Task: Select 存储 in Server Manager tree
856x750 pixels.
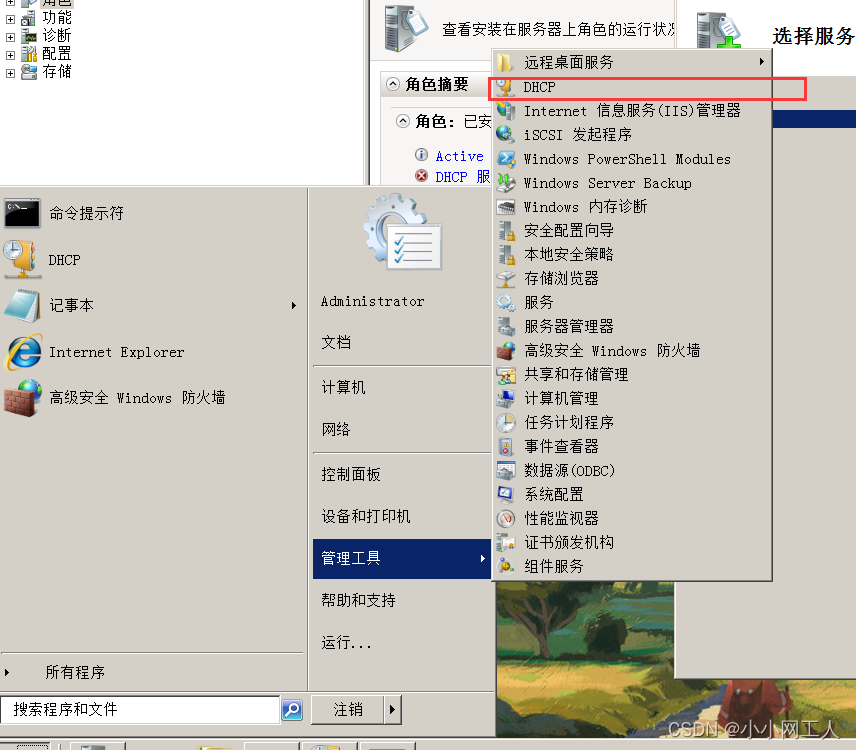Action: [x=57, y=72]
